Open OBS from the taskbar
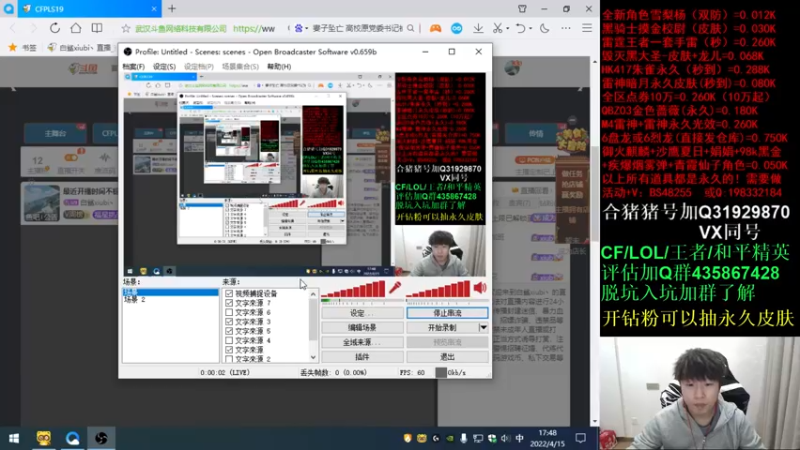The image size is (800, 450). pyautogui.click(x=101, y=438)
